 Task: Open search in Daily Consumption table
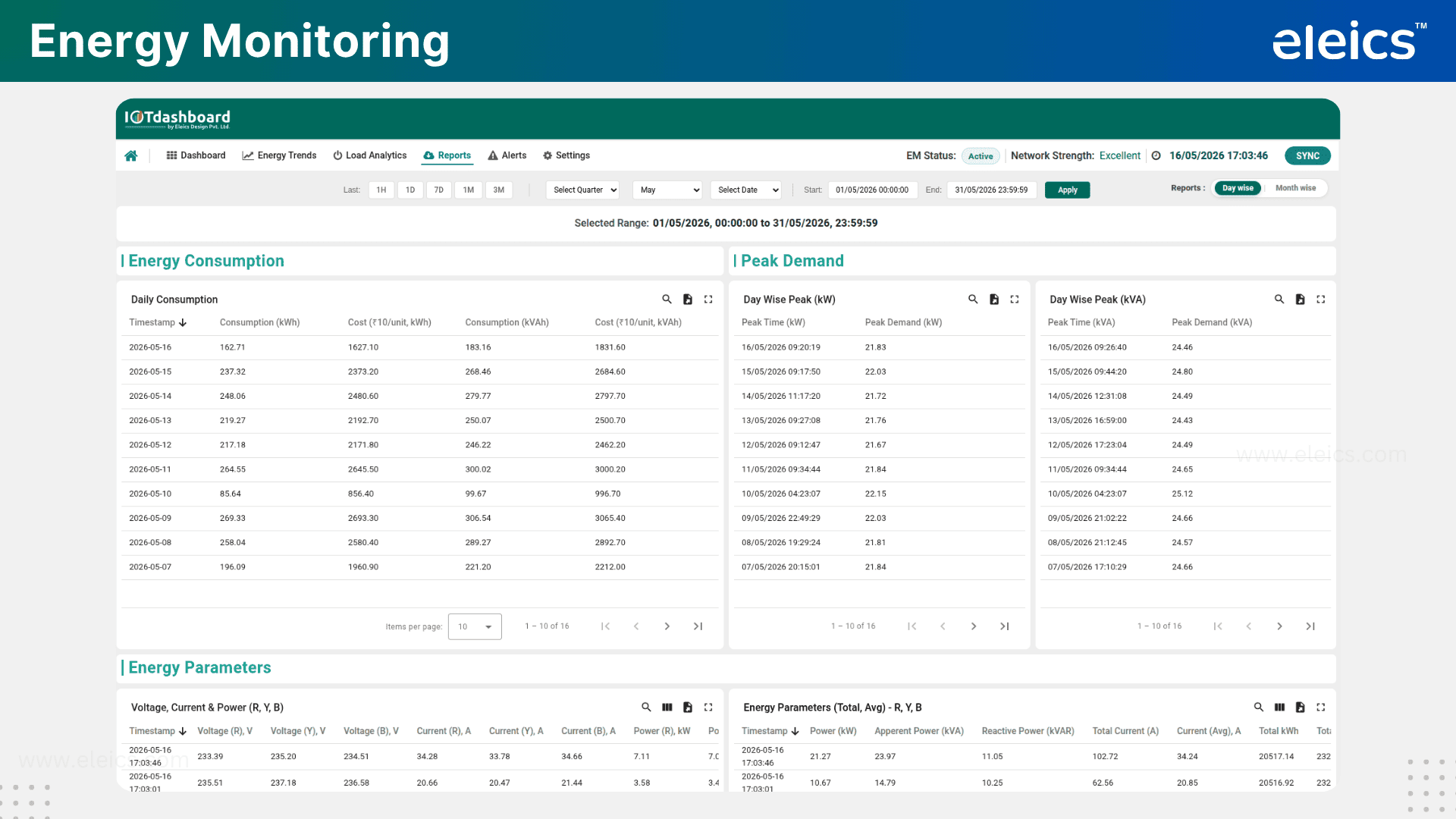pyautogui.click(x=667, y=300)
